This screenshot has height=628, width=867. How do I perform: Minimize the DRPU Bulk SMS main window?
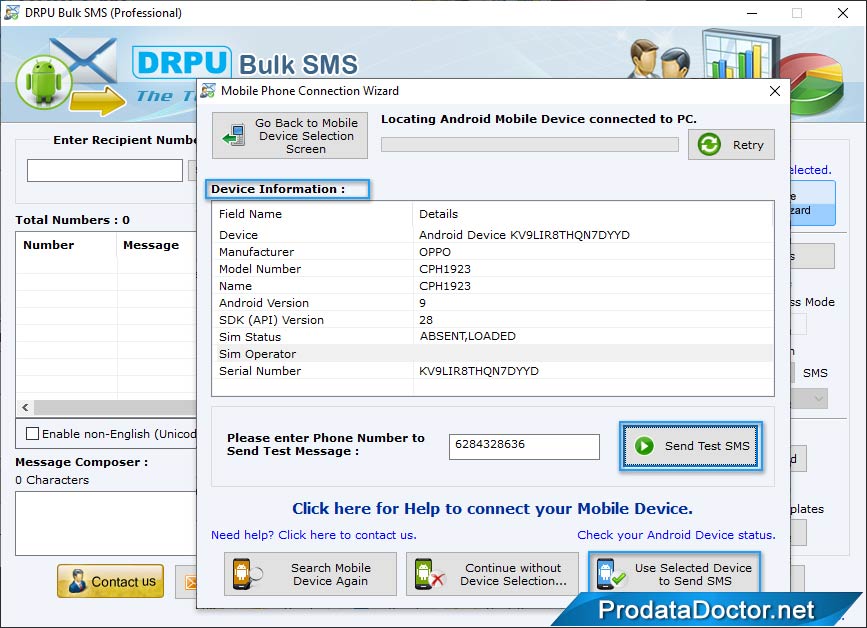[751, 13]
